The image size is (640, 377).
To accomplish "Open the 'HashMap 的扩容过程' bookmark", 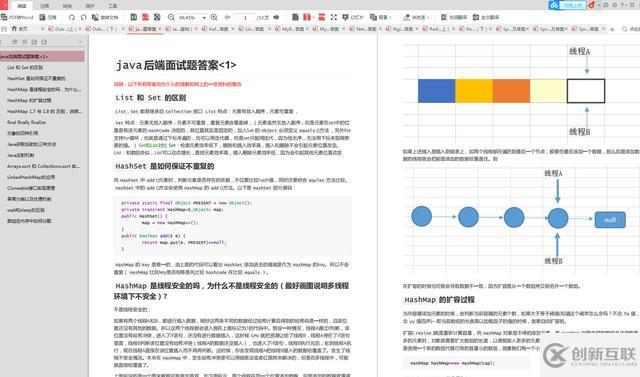I will point(29,100).
